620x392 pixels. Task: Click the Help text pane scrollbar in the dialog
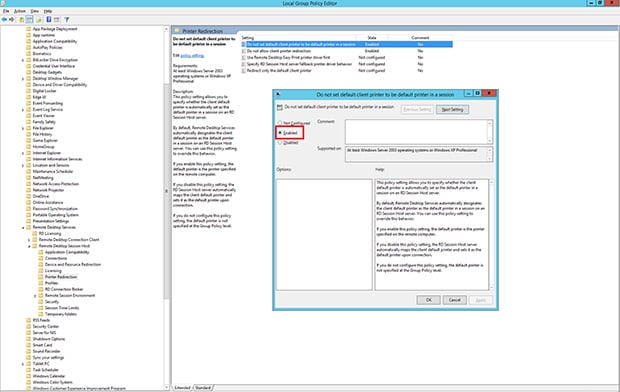point(491,235)
